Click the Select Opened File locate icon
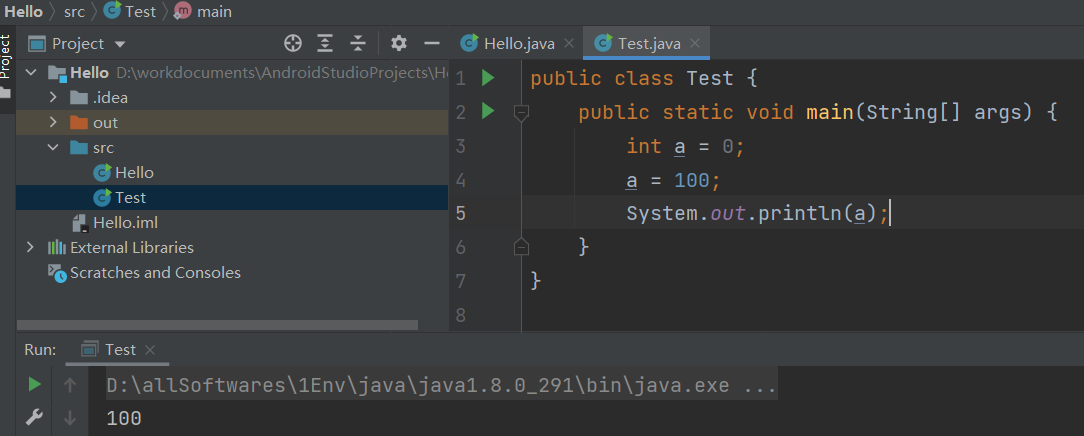Screen dimensions: 1084x436 (x=293, y=44)
